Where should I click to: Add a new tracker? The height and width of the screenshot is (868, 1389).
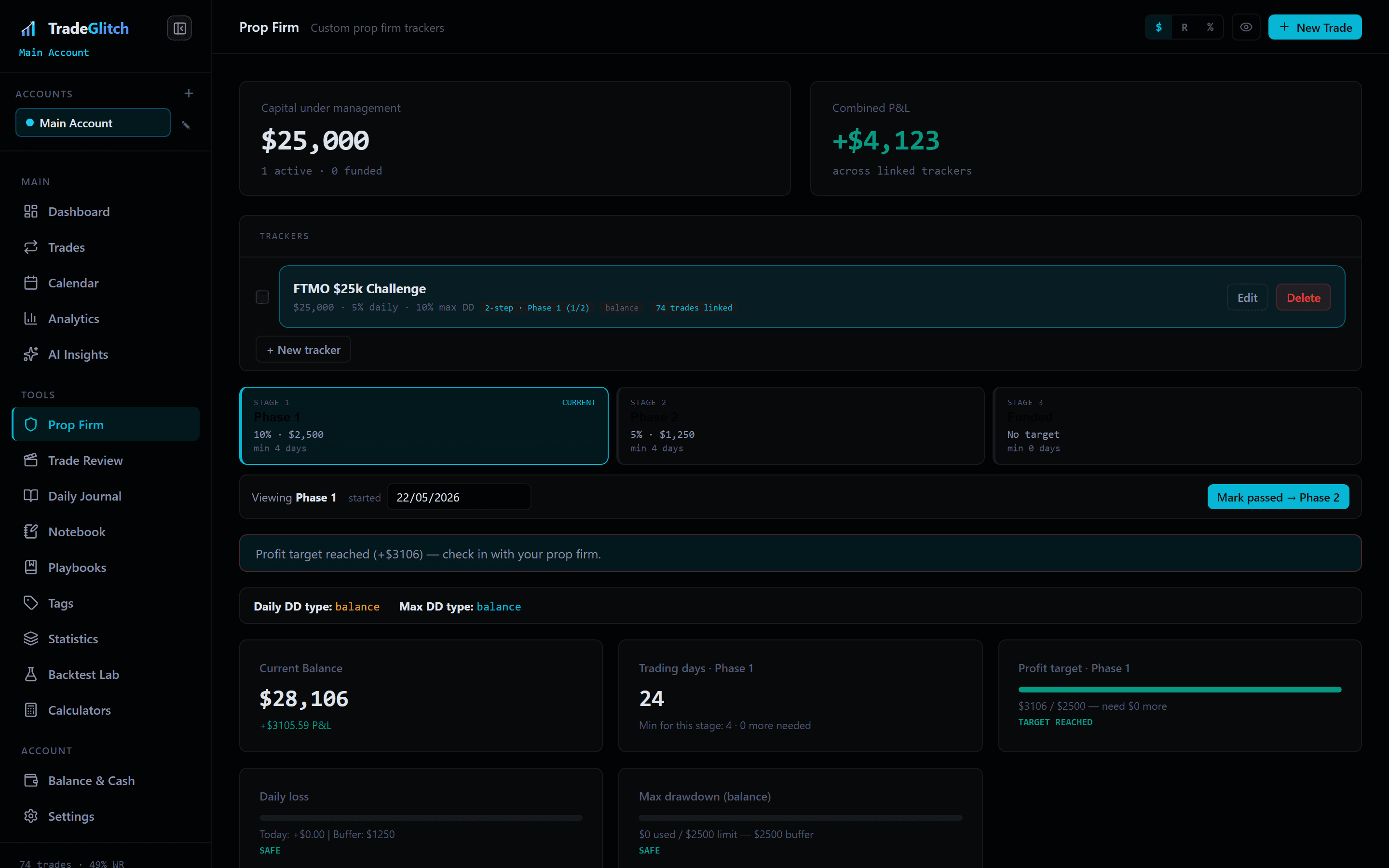[x=303, y=350]
